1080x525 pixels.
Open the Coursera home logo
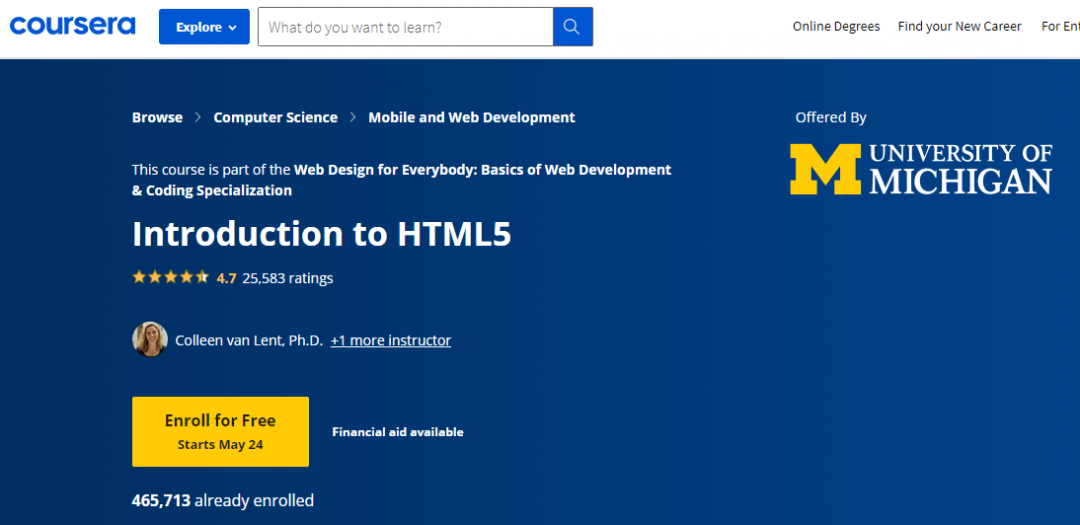72,27
